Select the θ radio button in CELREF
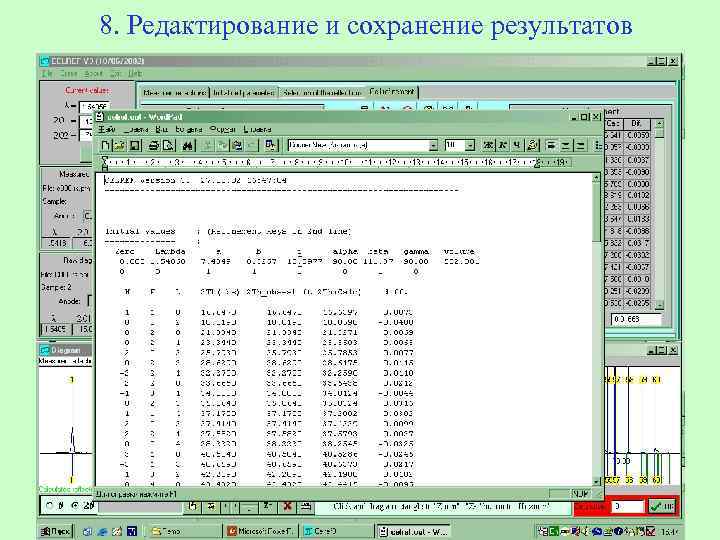 50,506
